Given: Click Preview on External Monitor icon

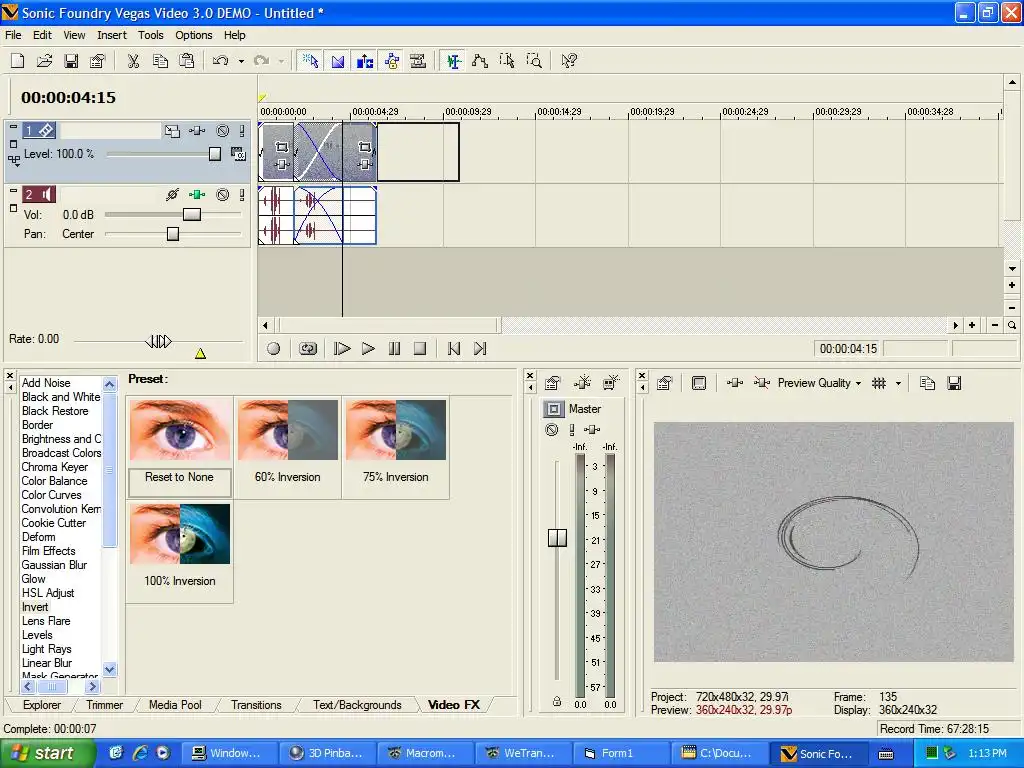Looking at the screenshot, I should point(699,383).
